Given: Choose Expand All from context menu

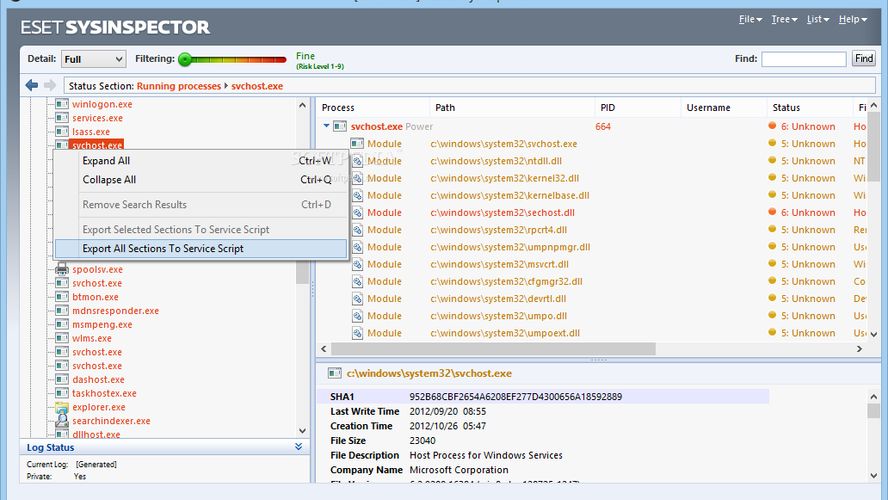Looking at the screenshot, I should pyautogui.click(x=200, y=161).
